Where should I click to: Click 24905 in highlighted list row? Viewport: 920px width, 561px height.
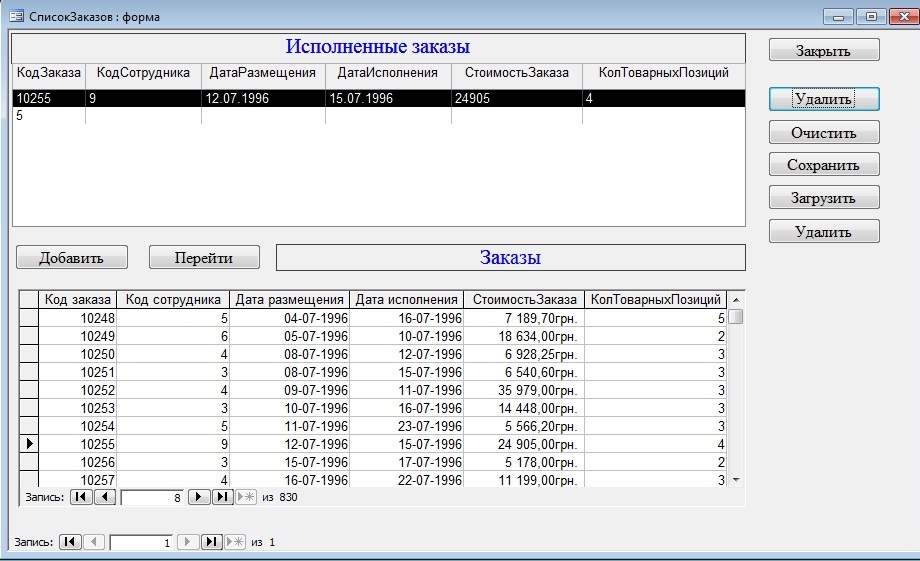[x=472, y=98]
